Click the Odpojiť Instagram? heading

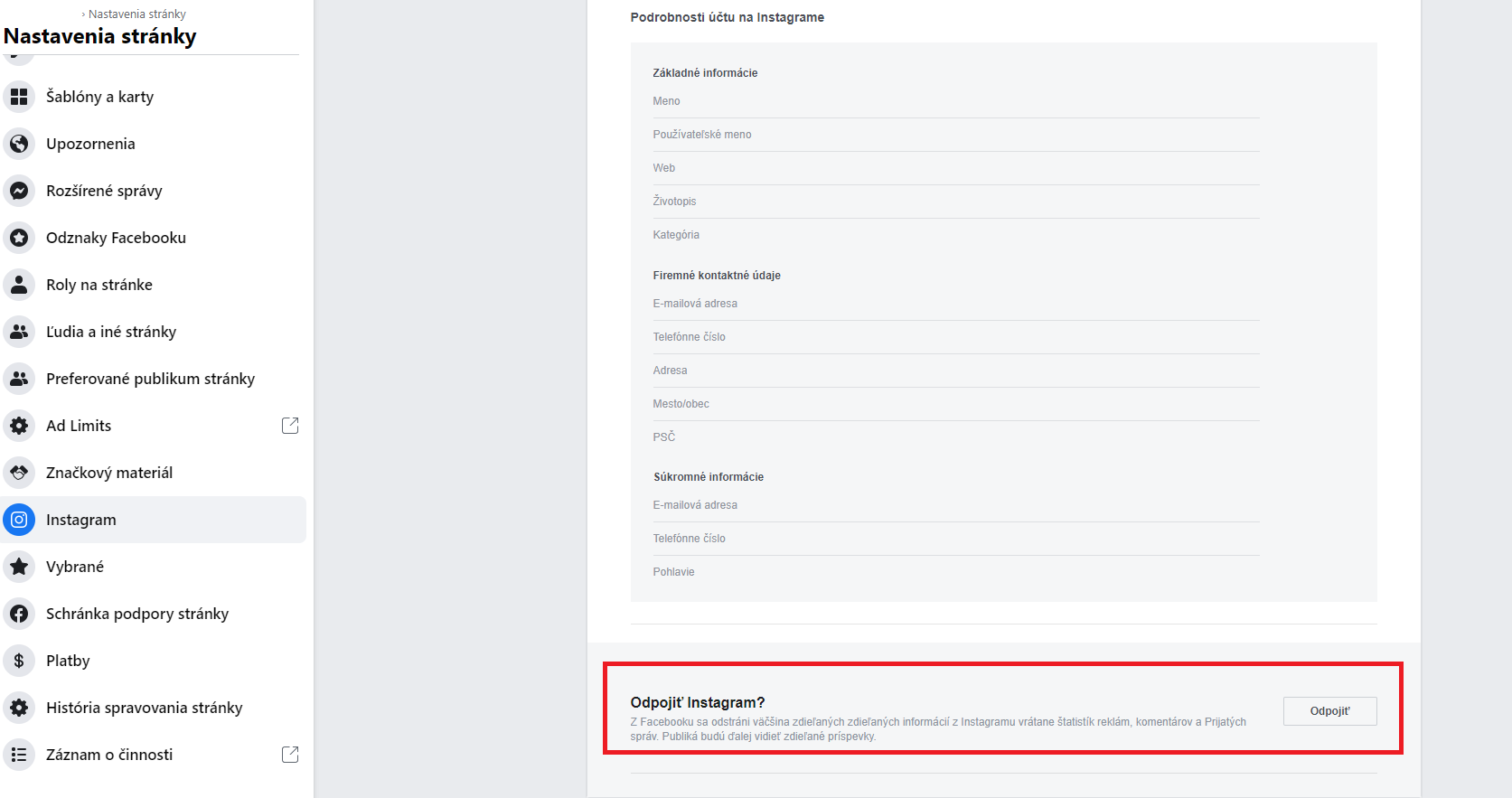click(x=698, y=702)
